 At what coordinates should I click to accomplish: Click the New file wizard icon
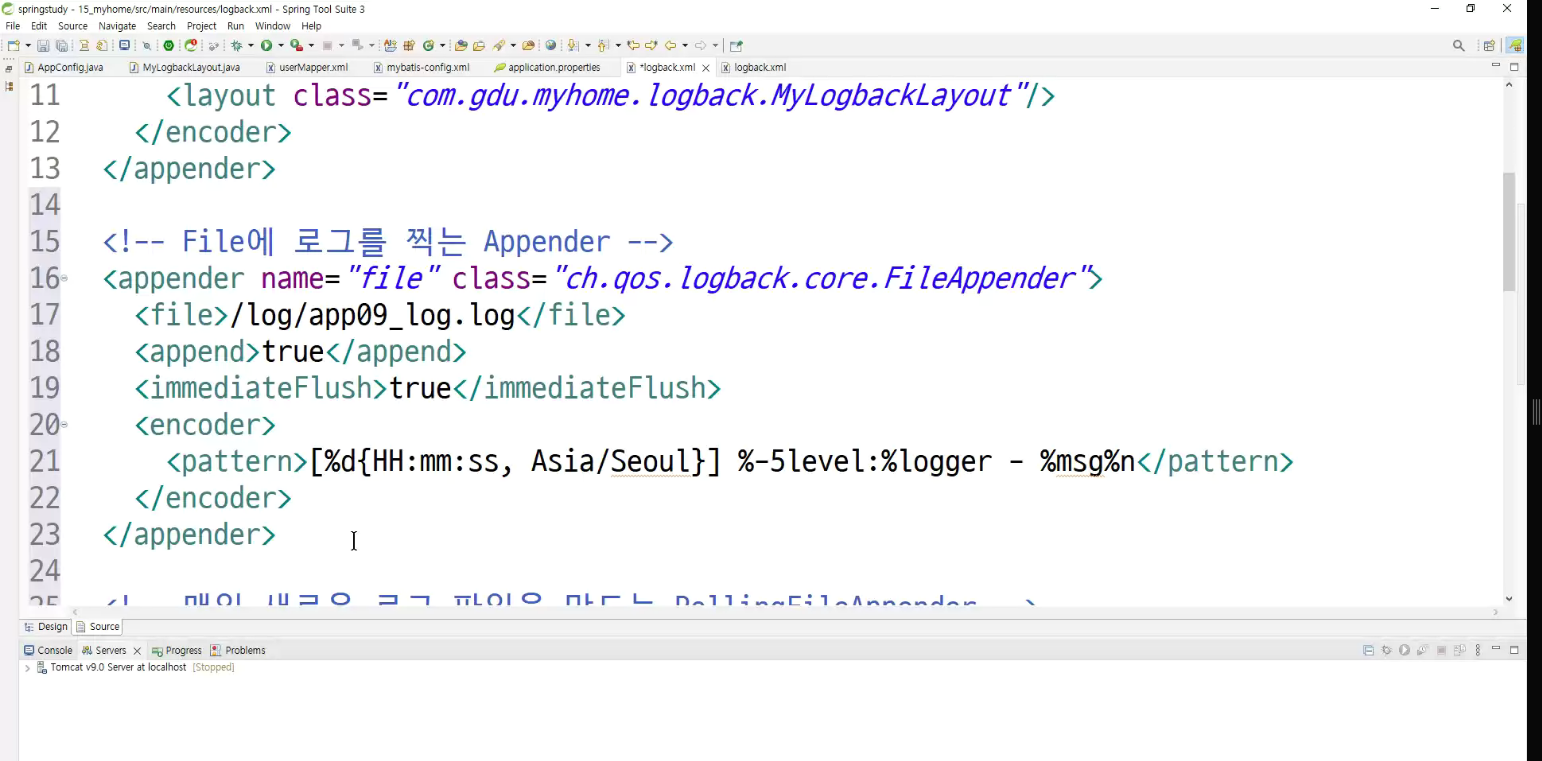tap(13, 45)
